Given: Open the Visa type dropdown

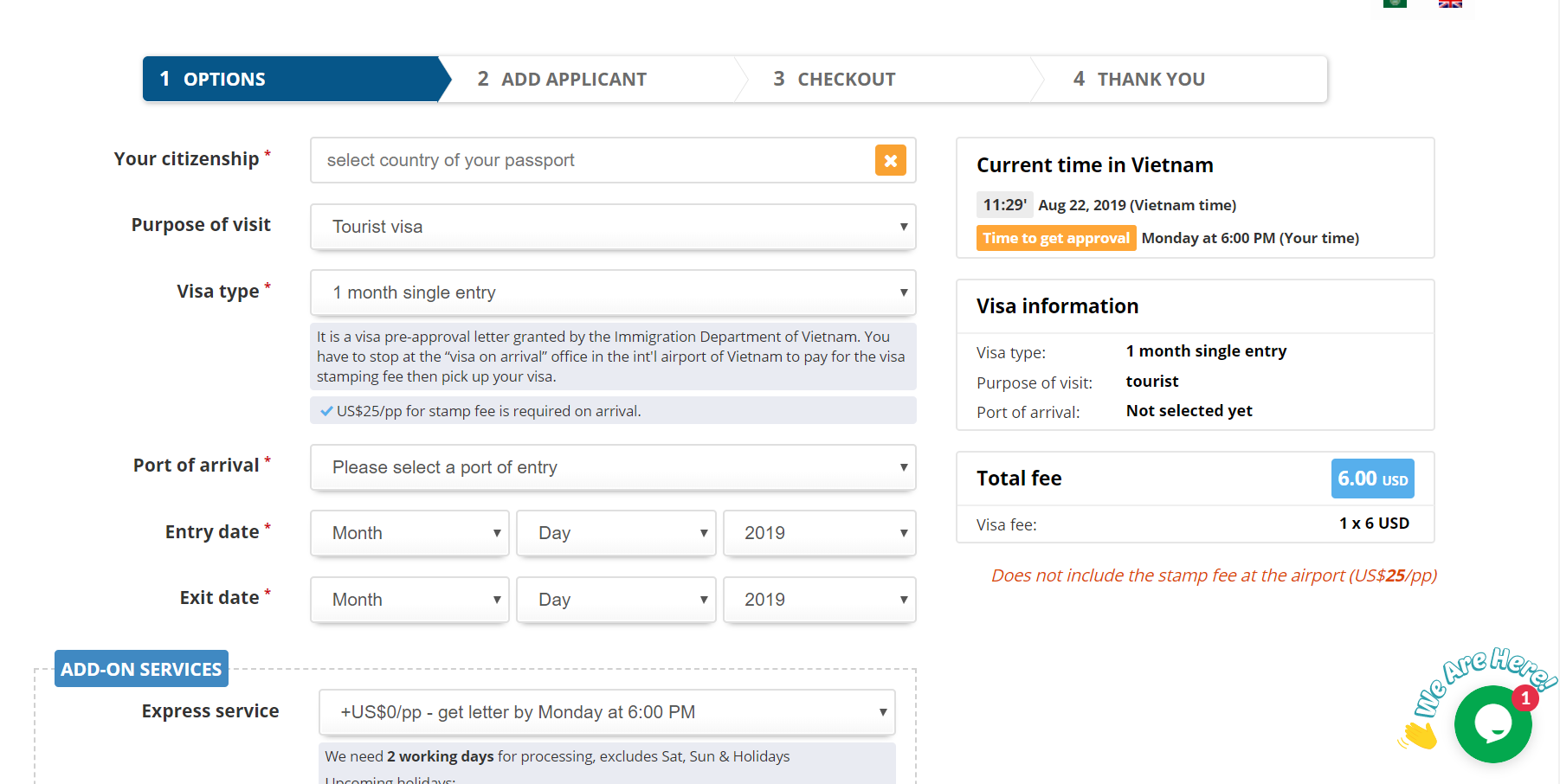Looking at the screenshot, I should point(613,292).
